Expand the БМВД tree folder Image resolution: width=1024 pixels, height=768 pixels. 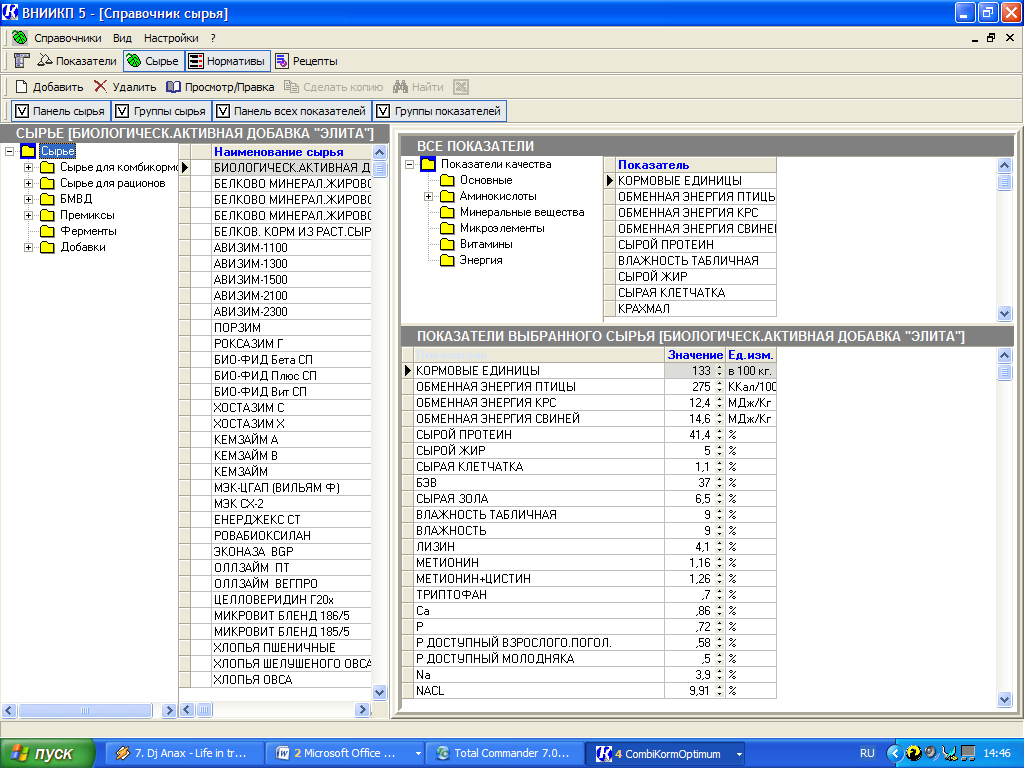click(x=29, y=199)
